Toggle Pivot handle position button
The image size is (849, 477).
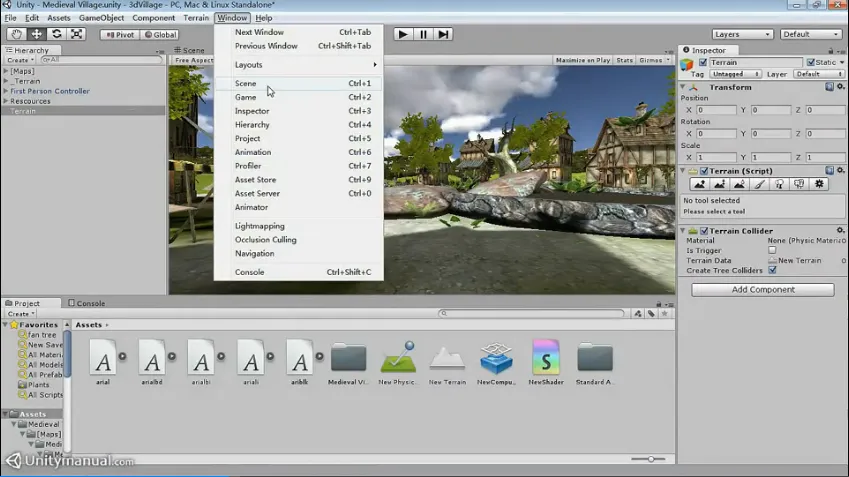pos(120,35)
